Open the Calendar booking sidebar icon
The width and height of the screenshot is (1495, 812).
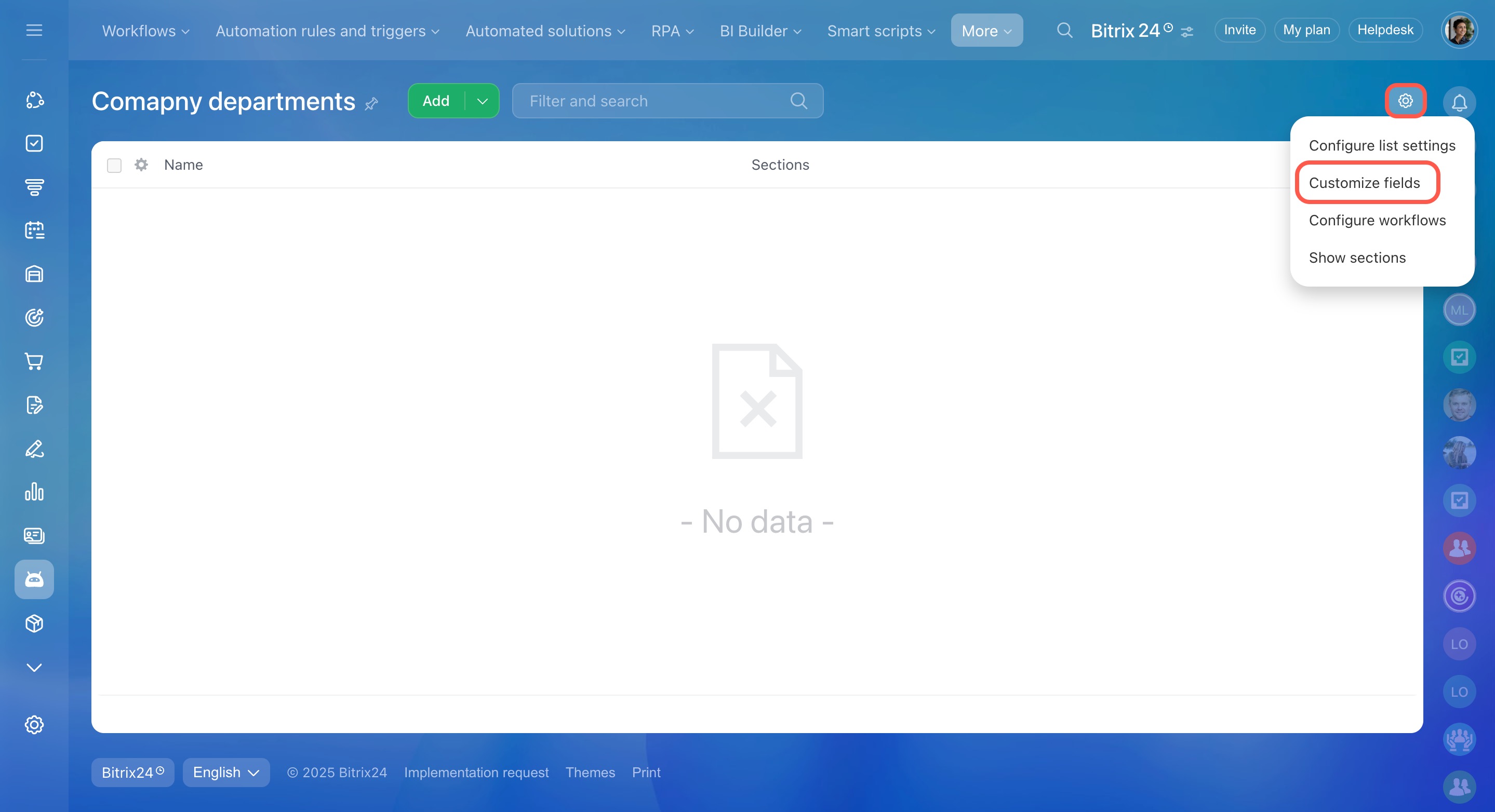34,231
